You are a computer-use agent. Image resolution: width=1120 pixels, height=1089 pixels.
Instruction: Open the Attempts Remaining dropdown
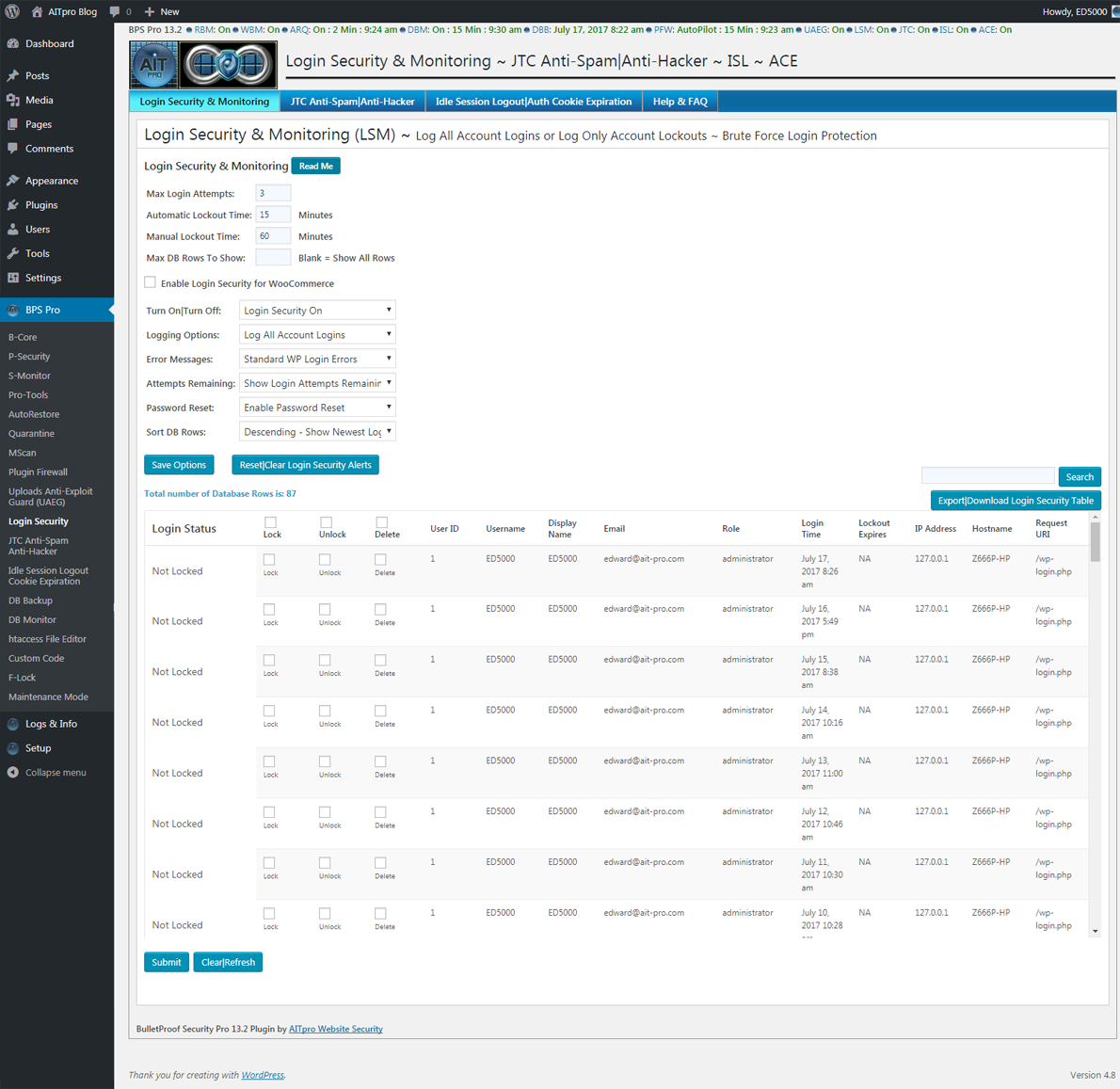pyautogui.click(x=317, y=383)
